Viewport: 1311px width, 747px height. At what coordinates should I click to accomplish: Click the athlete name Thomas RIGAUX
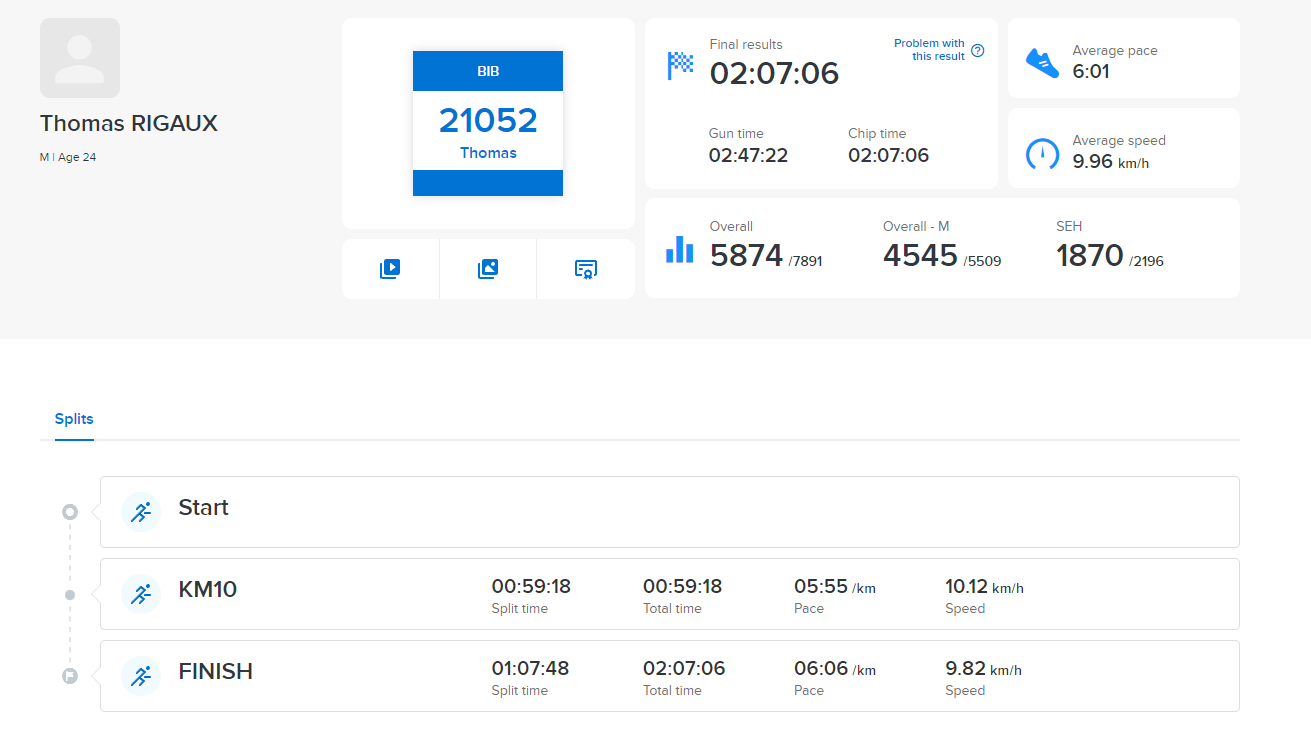(x=128, y=123)
